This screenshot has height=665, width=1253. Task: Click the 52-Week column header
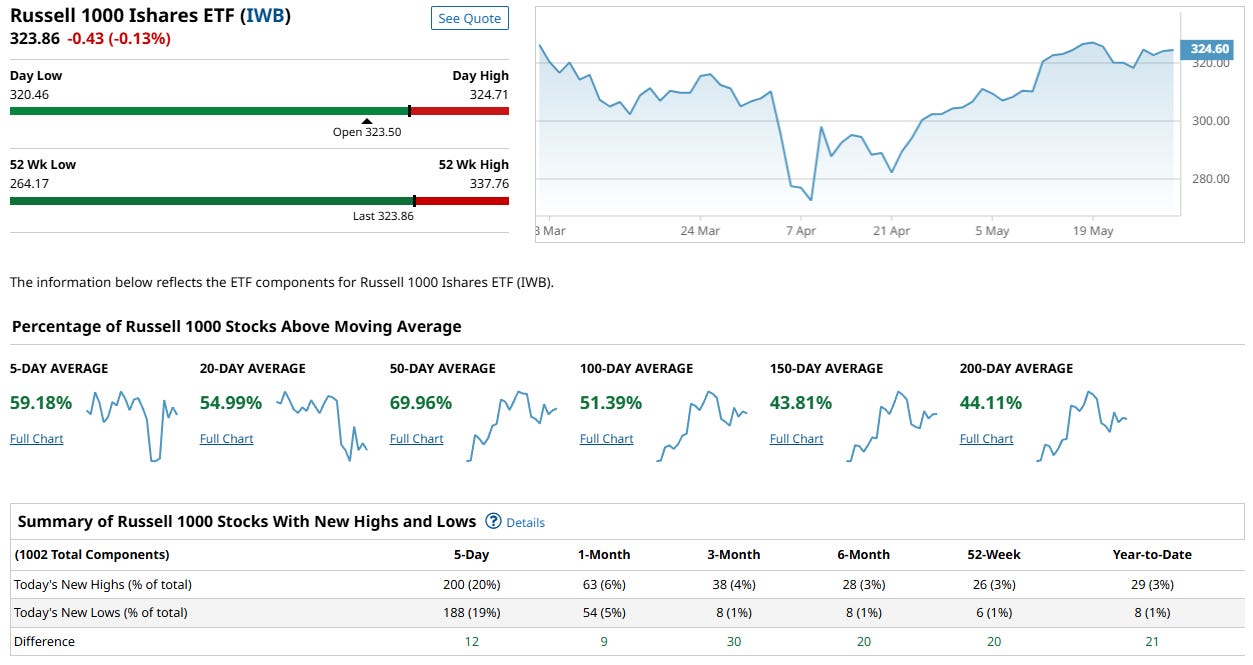tap(993, 554)
